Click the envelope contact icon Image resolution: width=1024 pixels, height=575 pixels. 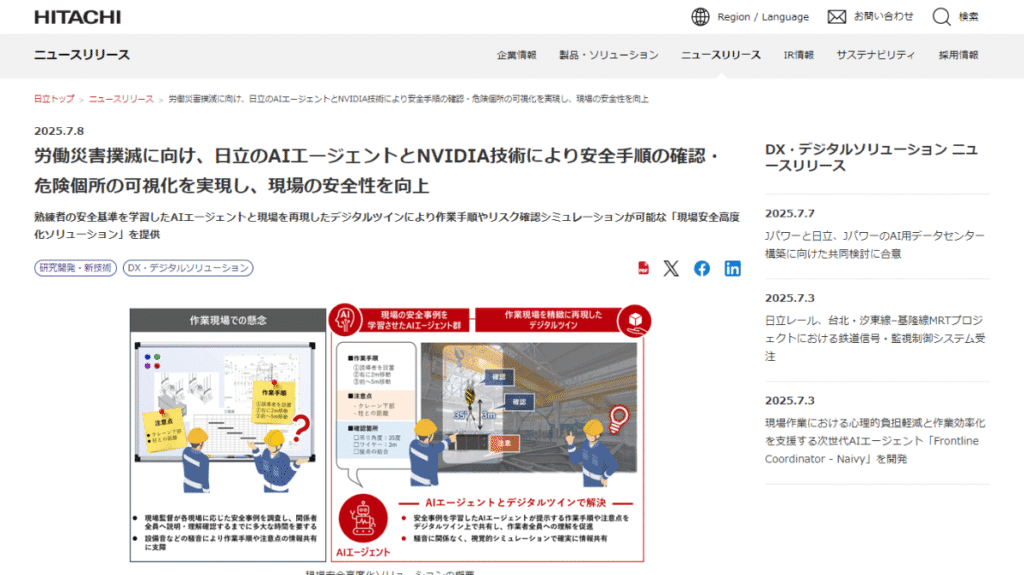click(x=837, y=17)
